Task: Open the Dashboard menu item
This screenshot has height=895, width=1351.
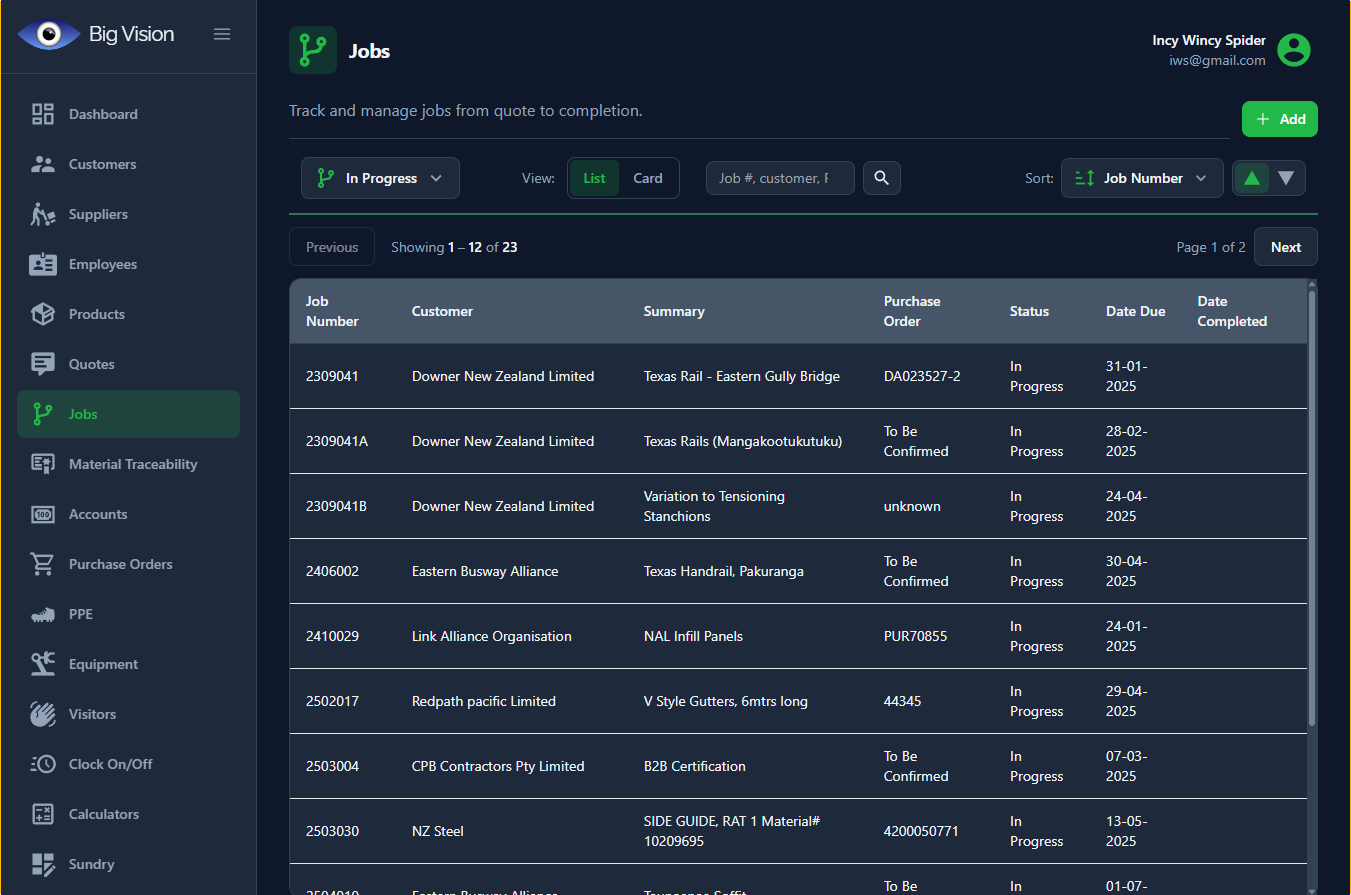Action: click(x=103, y=114)
